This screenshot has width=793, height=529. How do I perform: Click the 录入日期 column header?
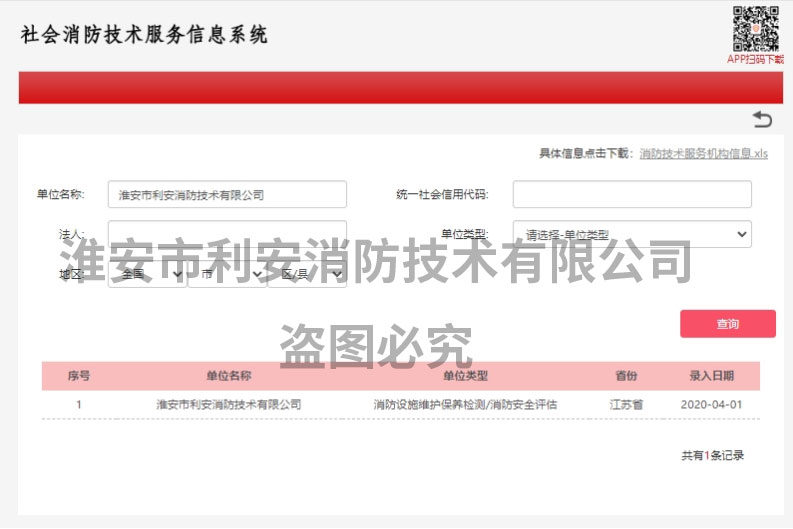[x=711, y=376]
